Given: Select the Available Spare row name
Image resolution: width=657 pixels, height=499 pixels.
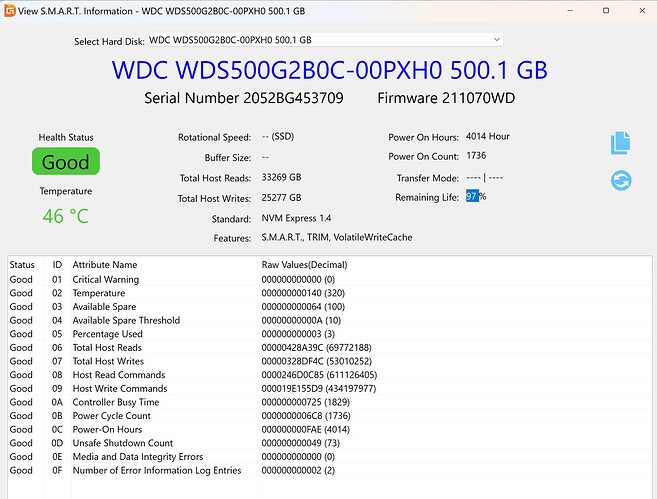Looking at the screenshot, I should tap(104, 307).
